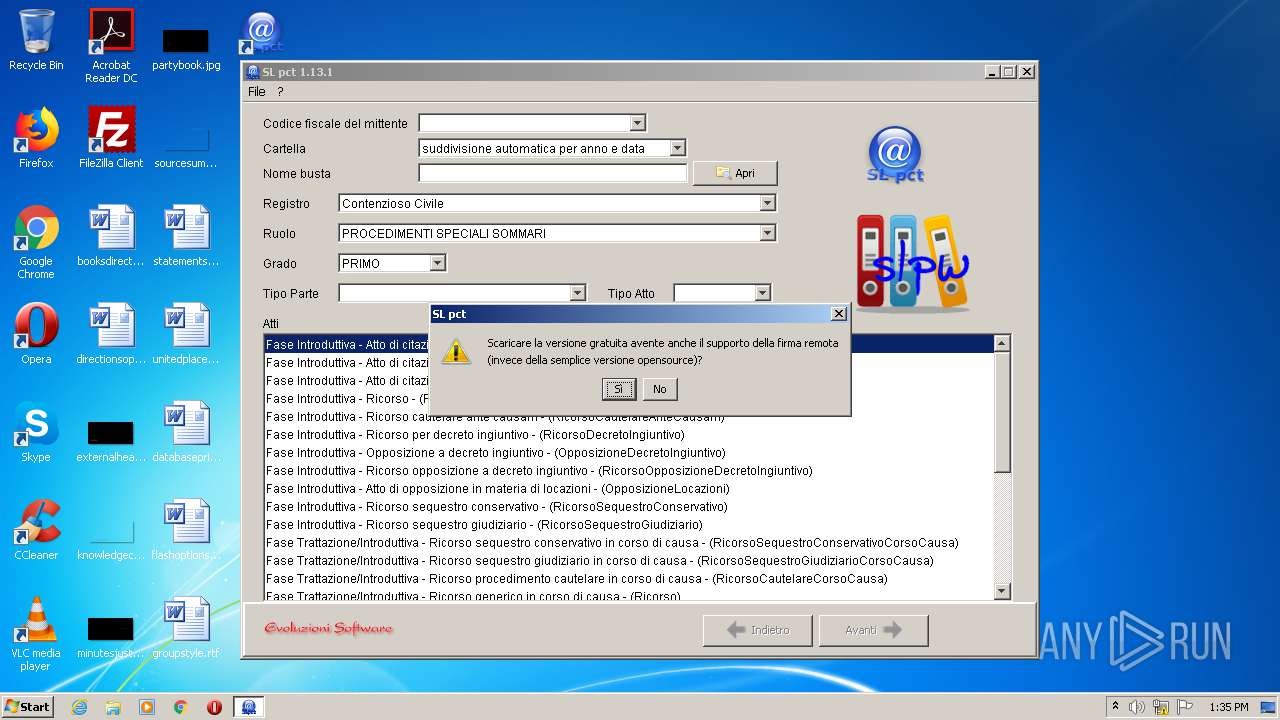Select the OpposizioneLocazioni row
This screenshot has width=1280, height=720.
tap(629, 489)
